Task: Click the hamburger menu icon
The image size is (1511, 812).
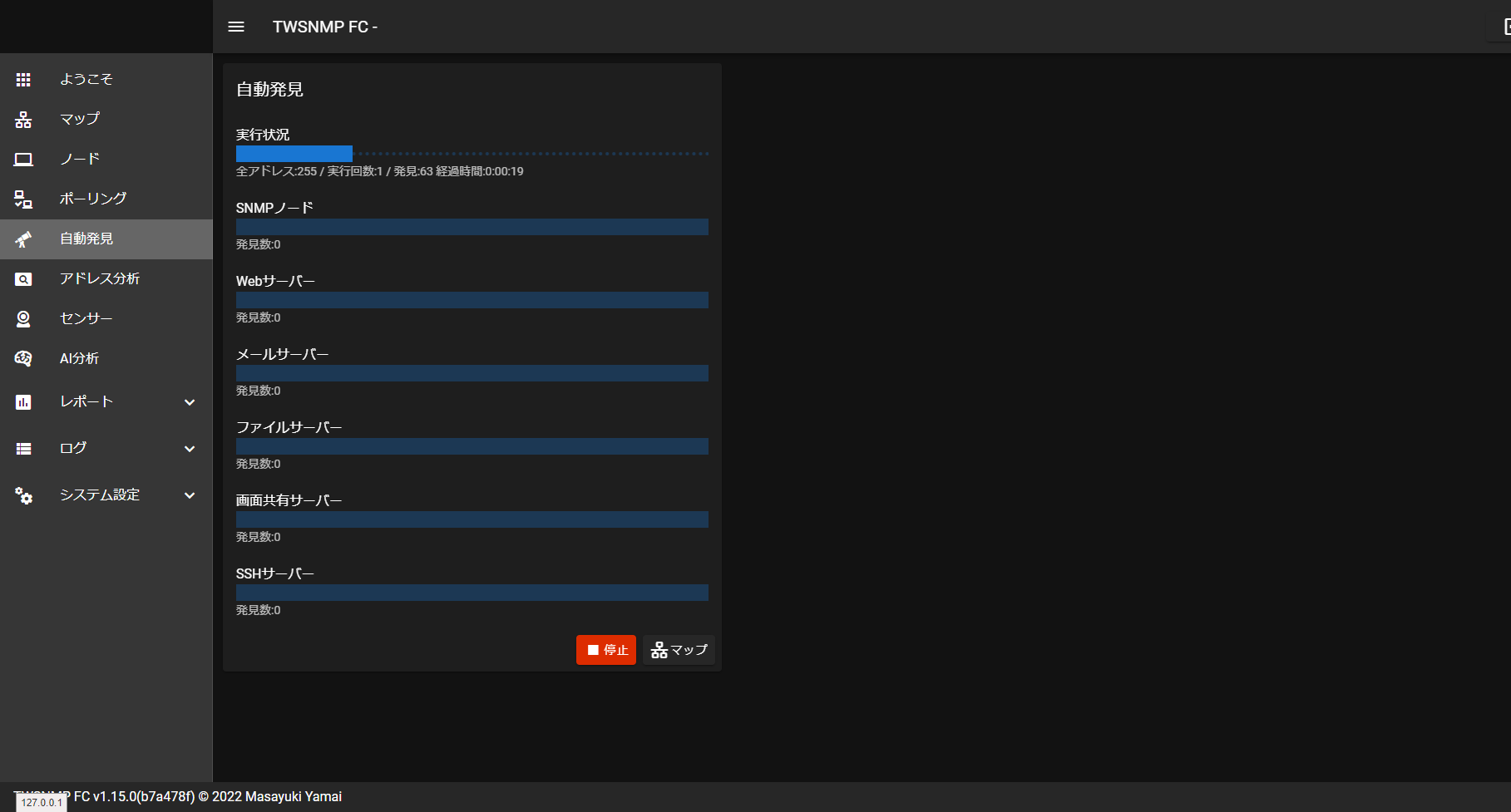Action: click(x=236, y=27)
